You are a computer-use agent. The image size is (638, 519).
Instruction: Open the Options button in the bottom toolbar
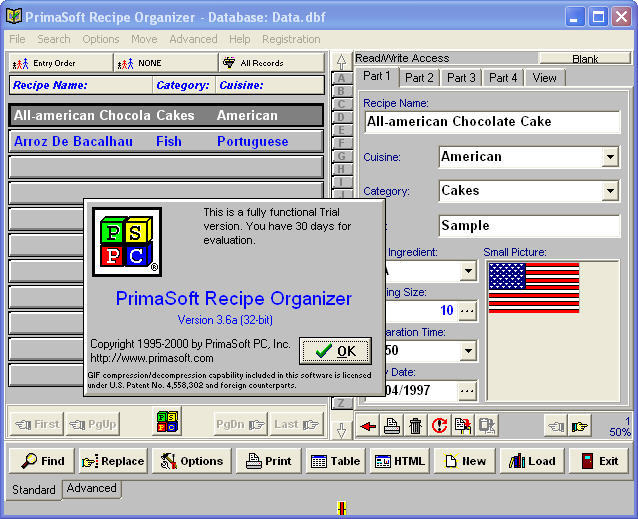[x=191, y=461]
